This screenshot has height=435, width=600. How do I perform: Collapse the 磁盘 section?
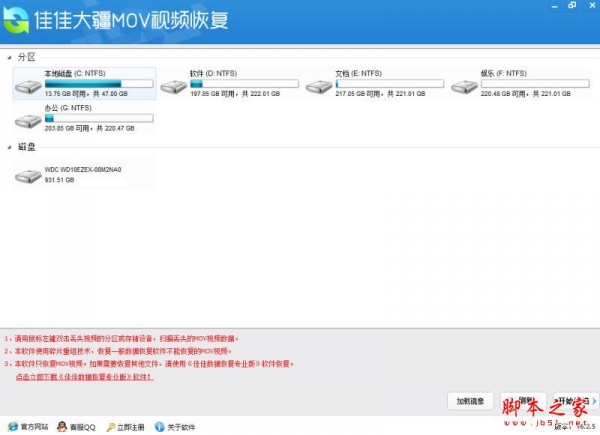pos(9,147)
